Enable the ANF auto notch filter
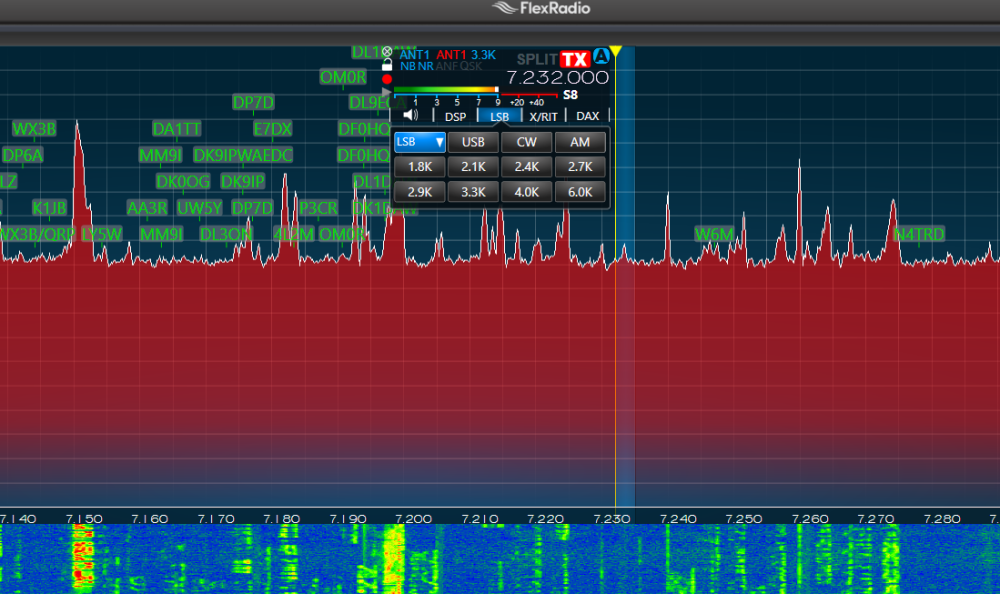 (447, 66)
